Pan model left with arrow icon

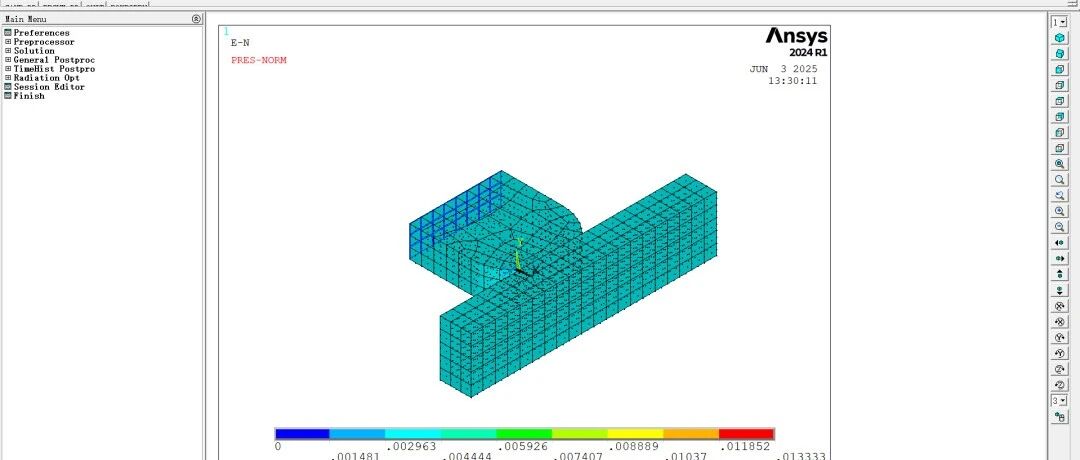point(1060,243)
